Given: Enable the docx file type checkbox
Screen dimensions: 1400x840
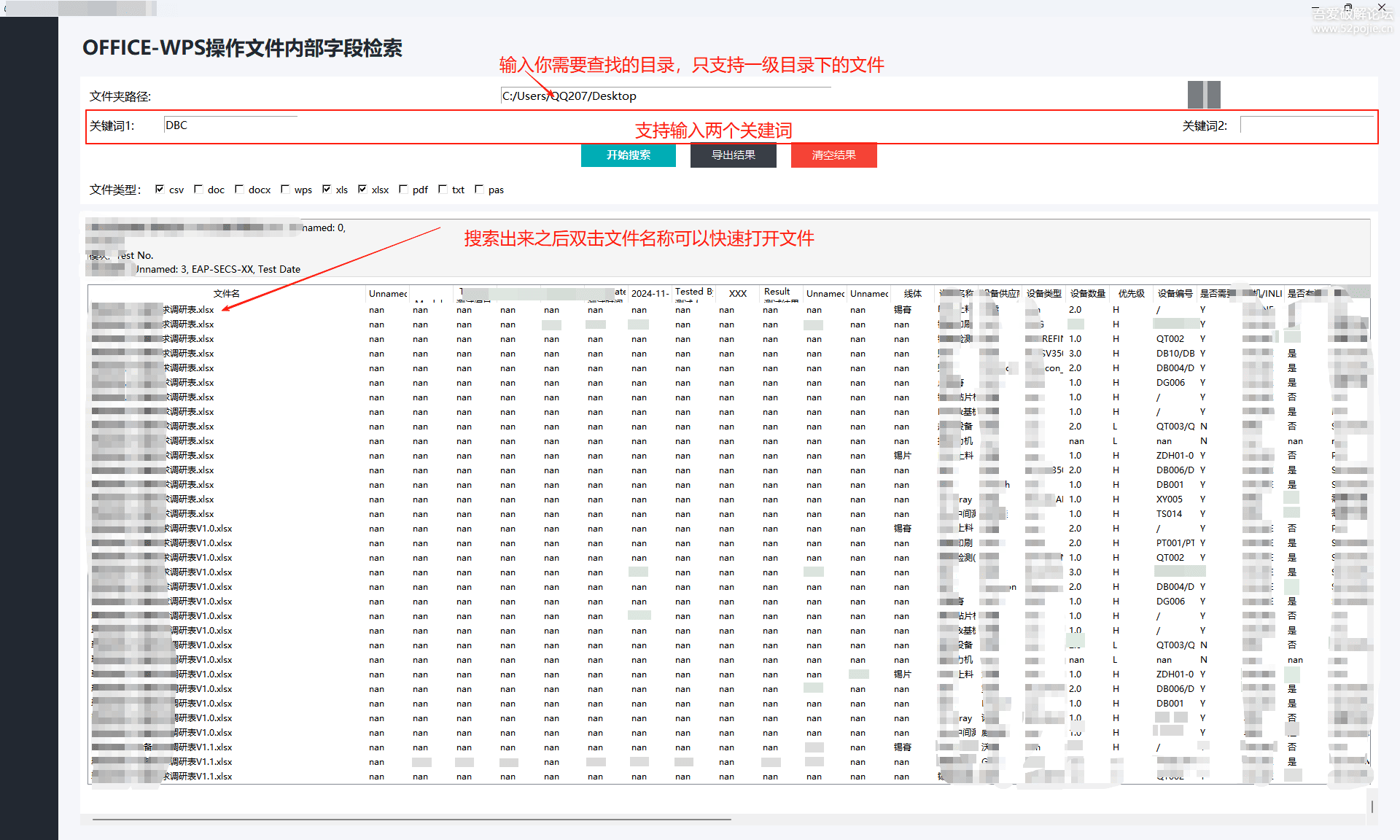Looking at the screenshot, I should tap(240, 189).
